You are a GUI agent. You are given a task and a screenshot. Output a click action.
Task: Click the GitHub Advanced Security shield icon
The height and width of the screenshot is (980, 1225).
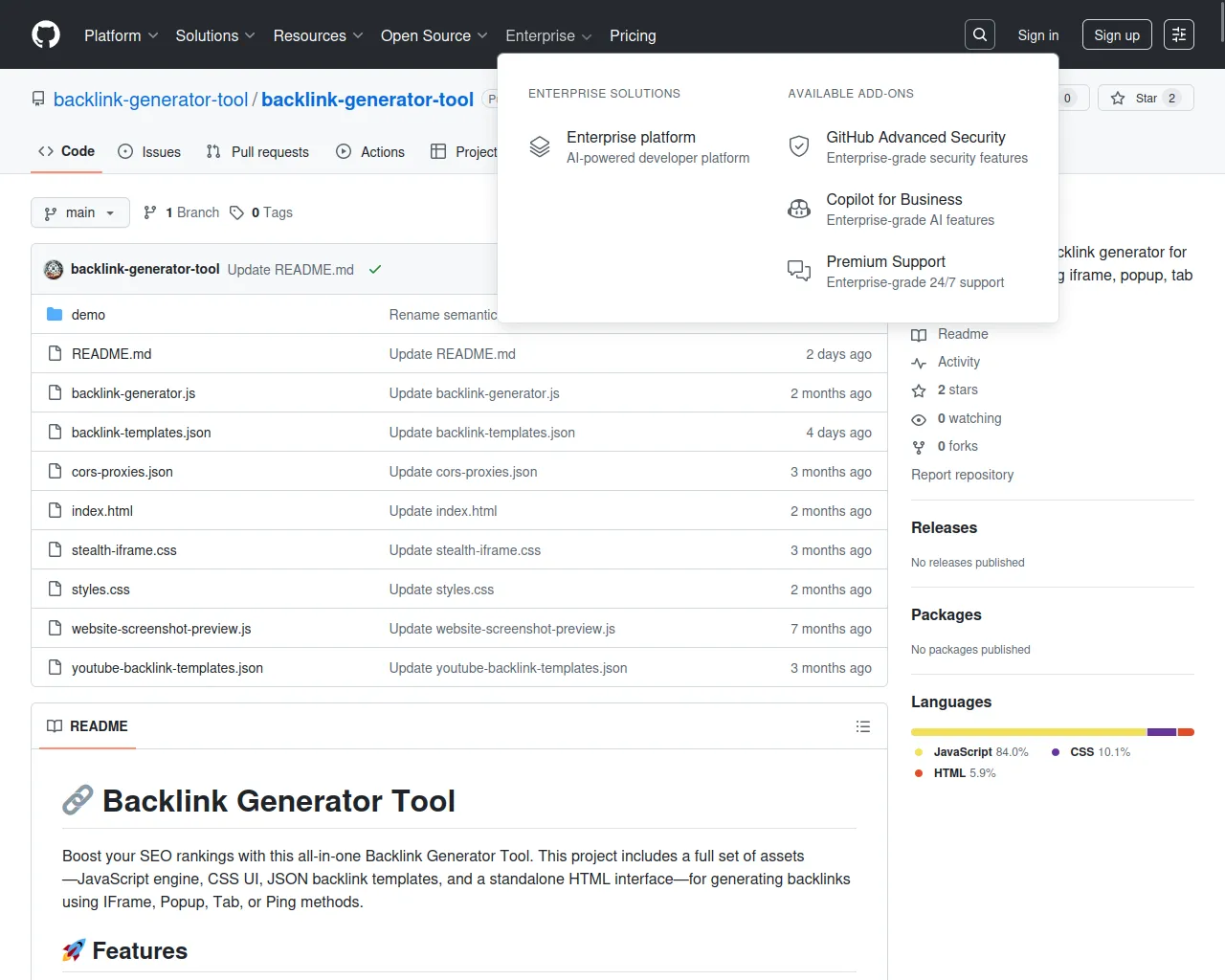coord(799,146)
